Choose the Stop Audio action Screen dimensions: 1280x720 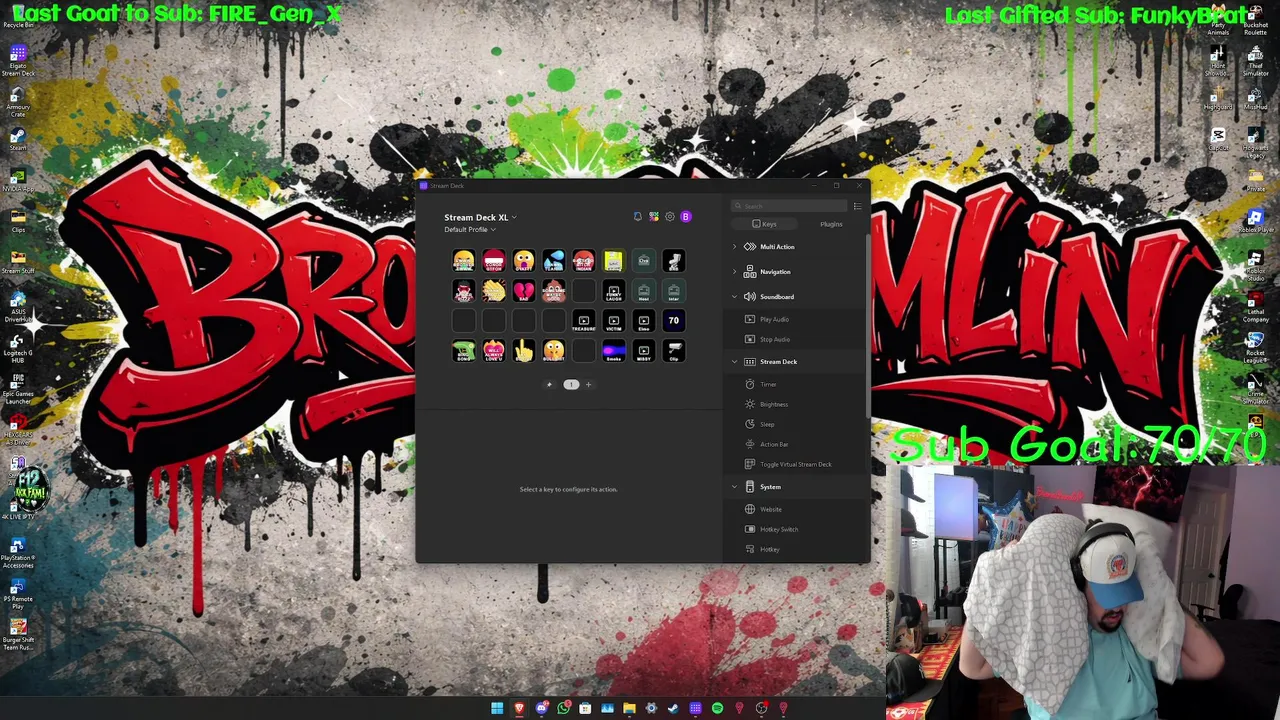coord(774,339)
